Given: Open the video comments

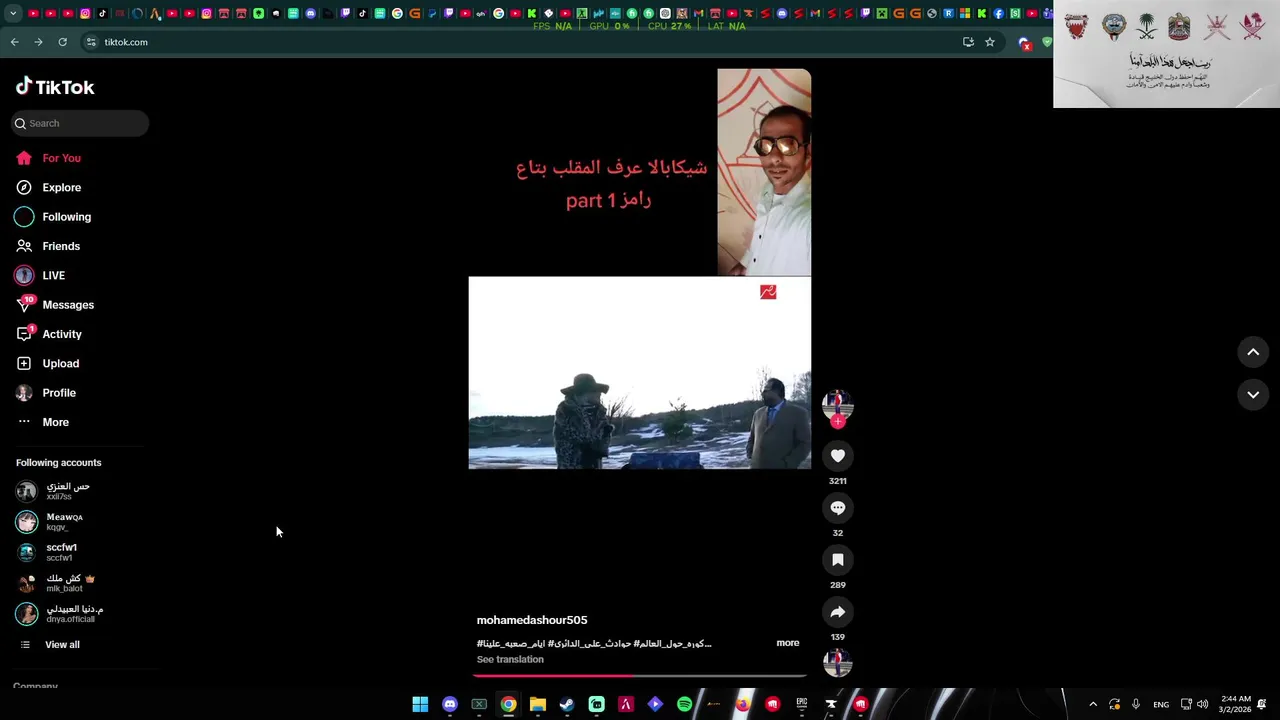Looking at the screenshot, I should tap(838, 508).
